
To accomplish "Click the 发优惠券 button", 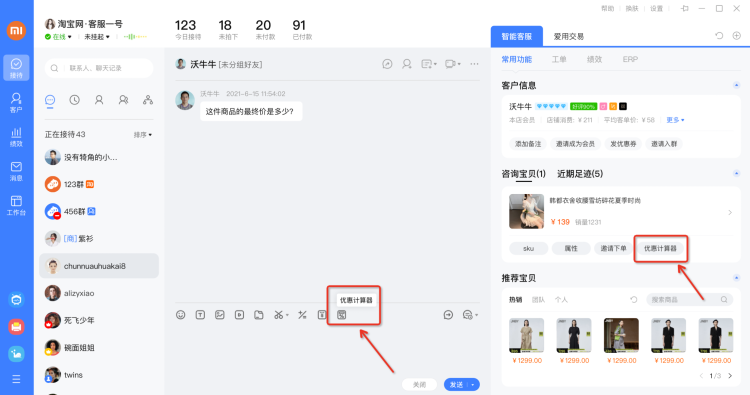I will pyautogui.click(x=623, y=143).
